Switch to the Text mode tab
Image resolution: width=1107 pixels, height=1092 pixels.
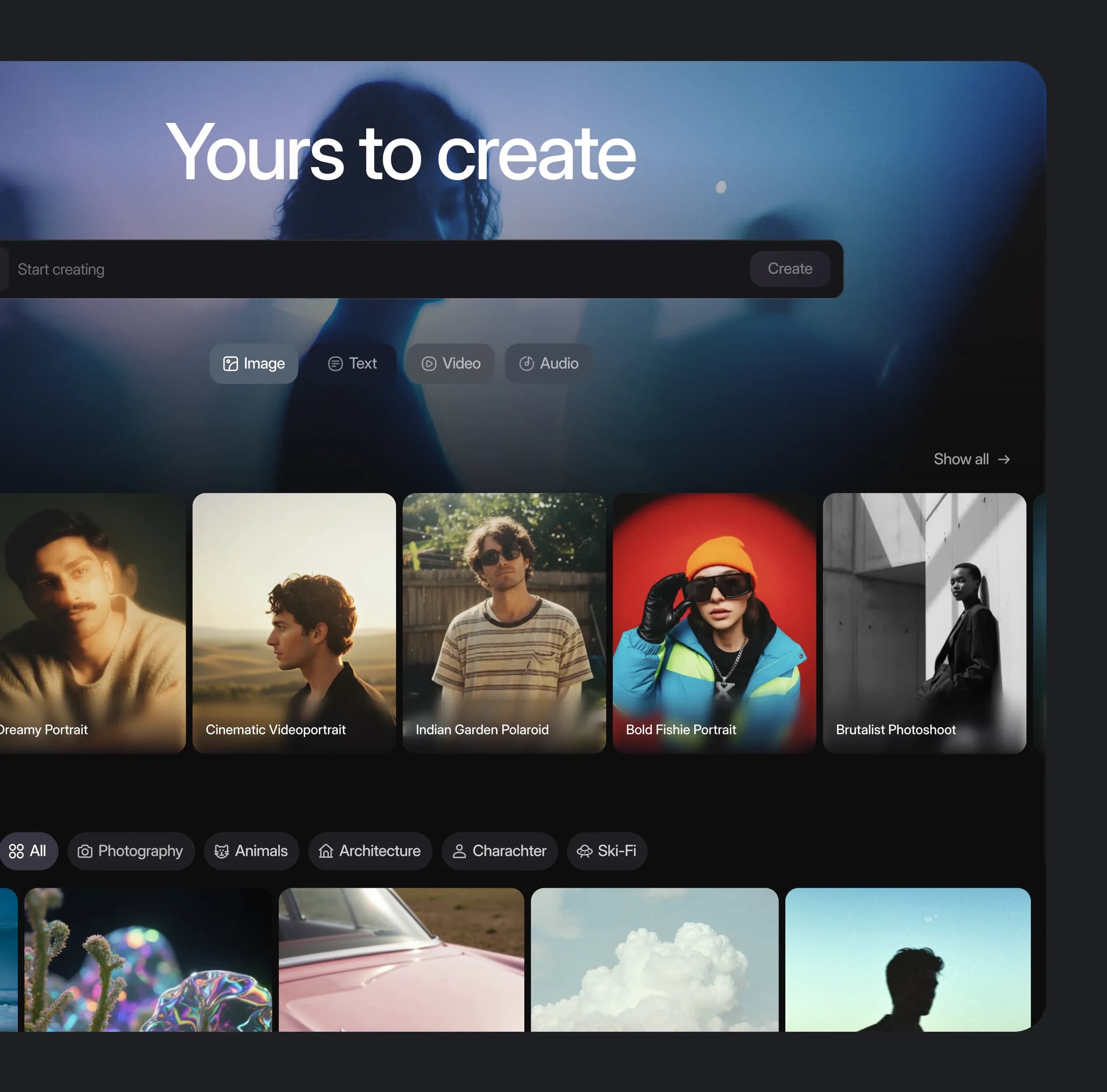pyautogui.click(x=352, y=364)
